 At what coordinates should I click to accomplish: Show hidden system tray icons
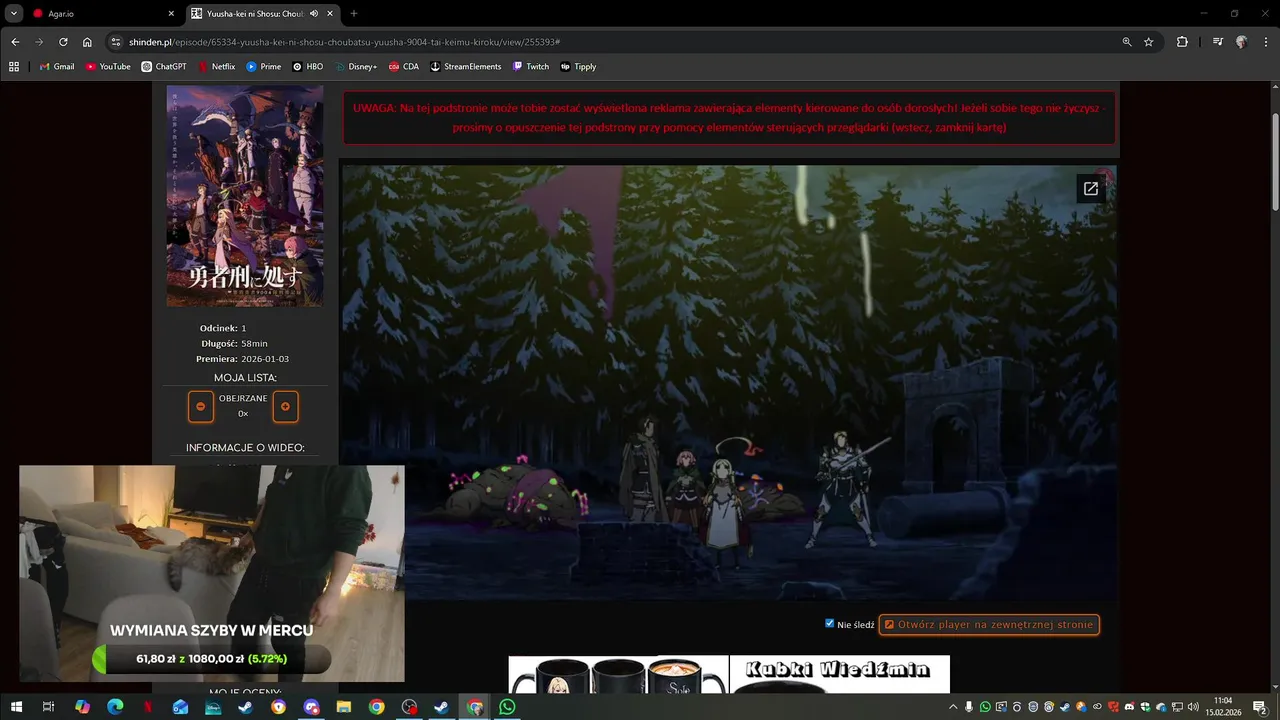(x=952, y=707)
